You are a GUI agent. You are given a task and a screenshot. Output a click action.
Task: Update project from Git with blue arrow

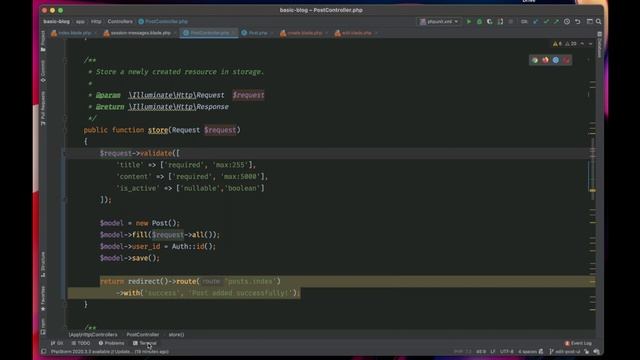535,22
